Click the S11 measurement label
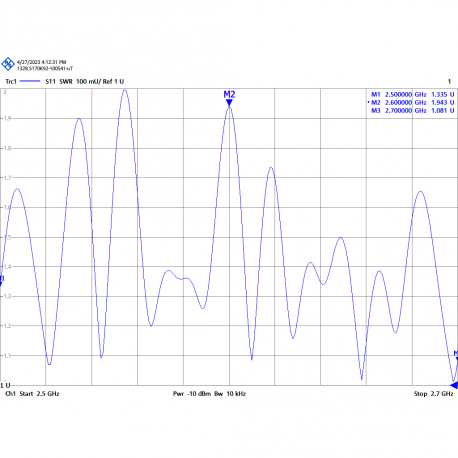 tap(50, 81)
